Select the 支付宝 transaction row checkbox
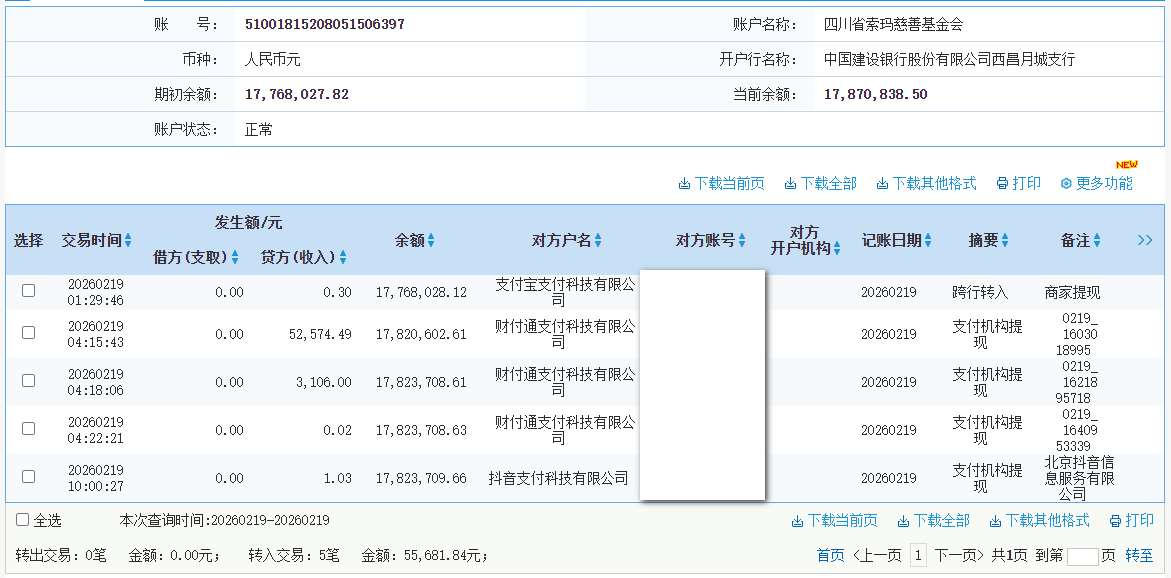Image resolution: width=1171 pixels, height=578 pixels. pyautogui.click(x=29, y=290)
